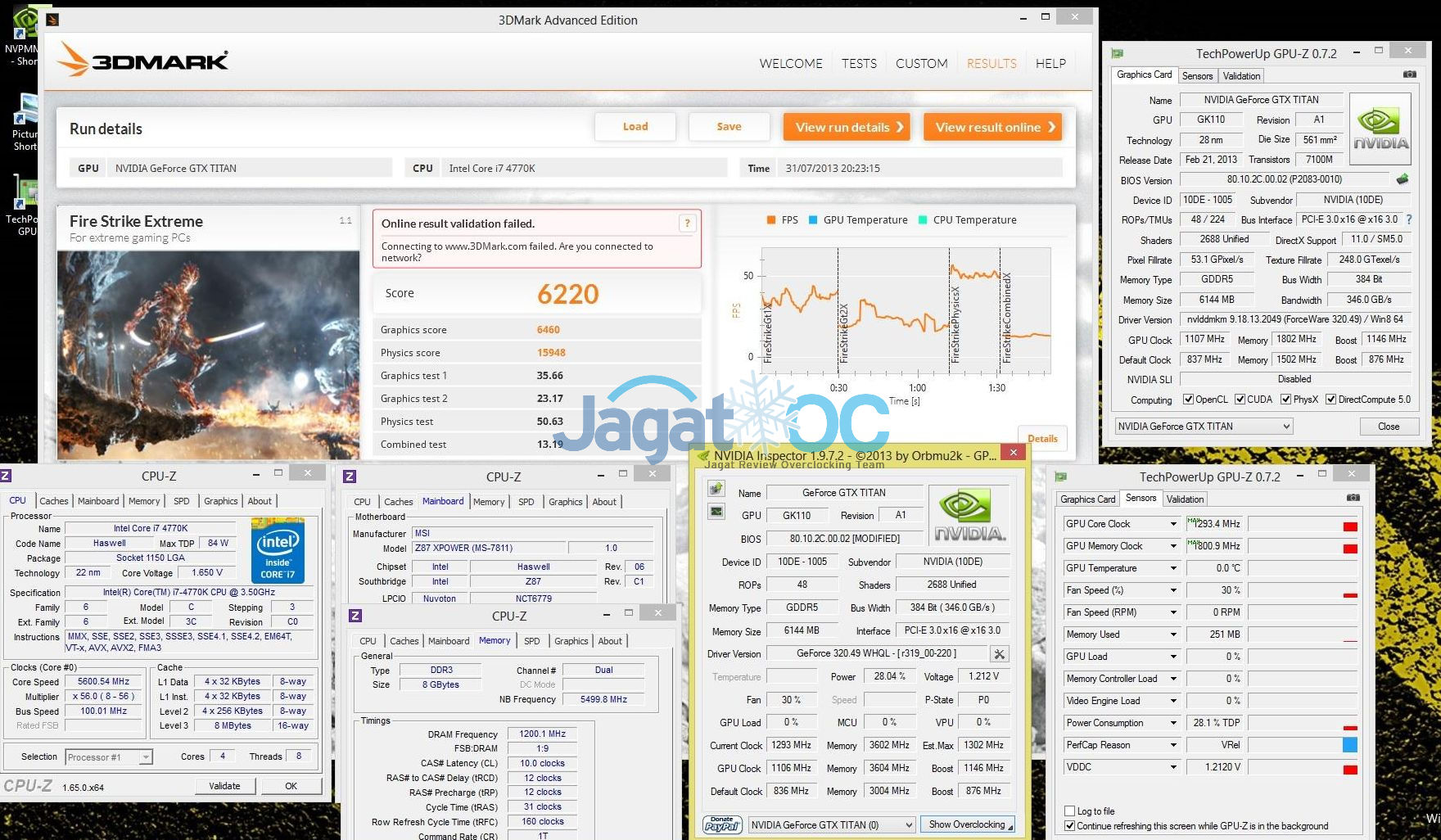This screenshot has width=1441, height=840.
Task: Toggle the CUDA checkbox in GPU-Z
Action: [1240, 400]
